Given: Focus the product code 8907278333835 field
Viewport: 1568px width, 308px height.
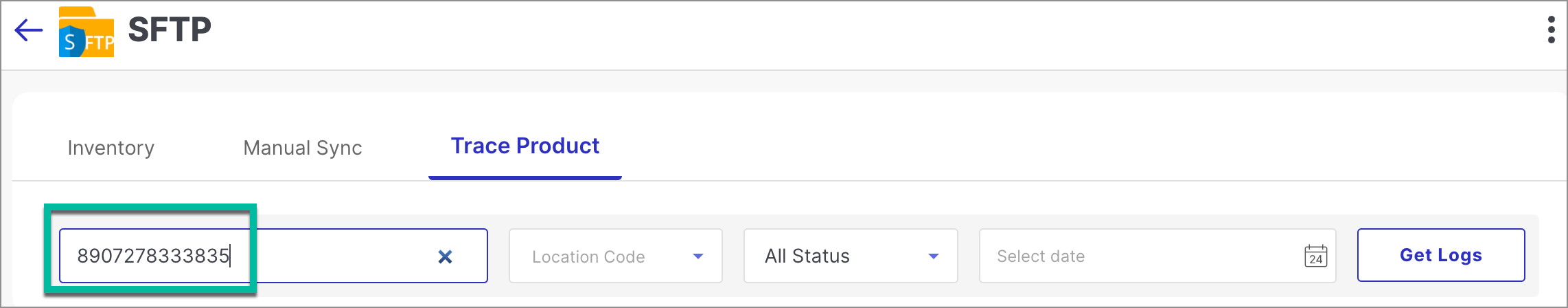Looking at the screenshot, I should click(273, 256).
